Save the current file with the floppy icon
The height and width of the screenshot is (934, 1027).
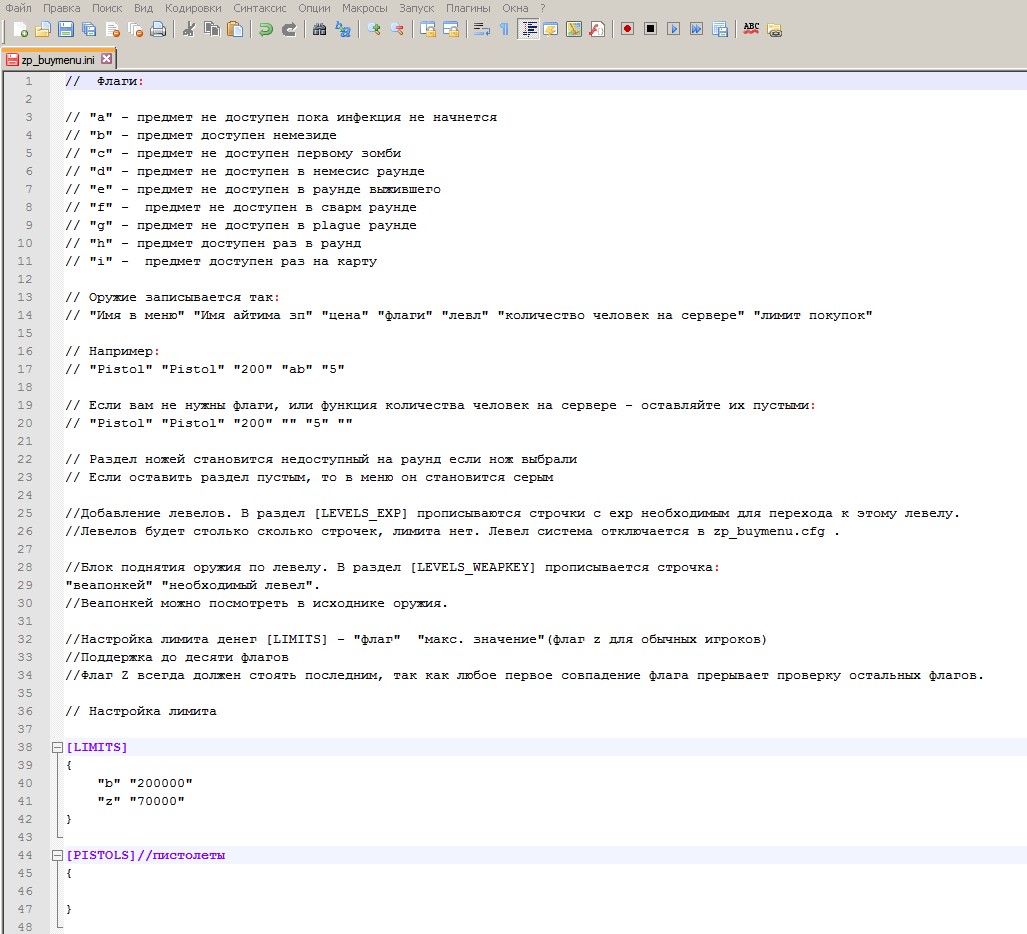pos(66,29)
